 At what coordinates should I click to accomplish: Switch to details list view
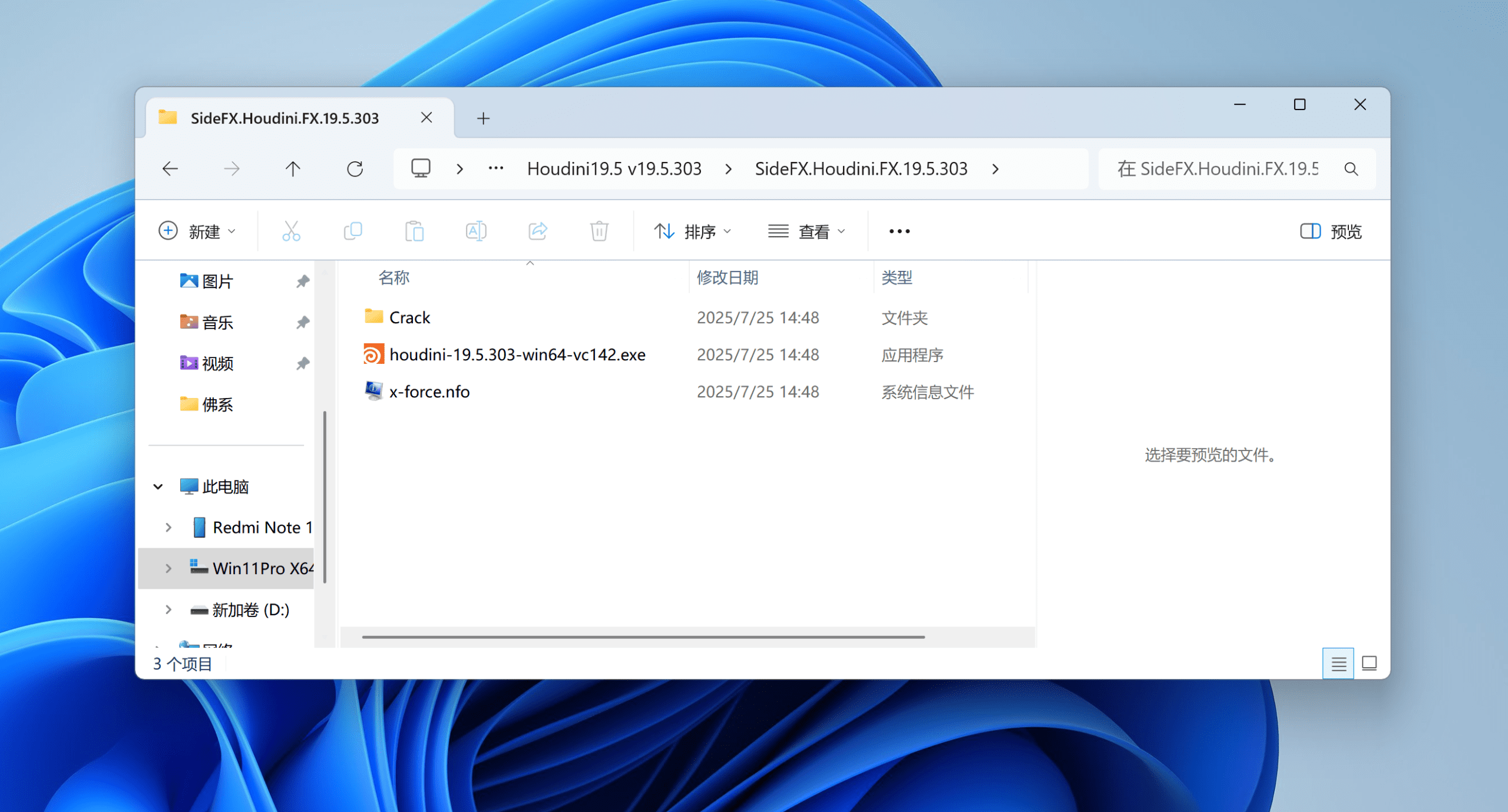click(x=1338, y=664)
